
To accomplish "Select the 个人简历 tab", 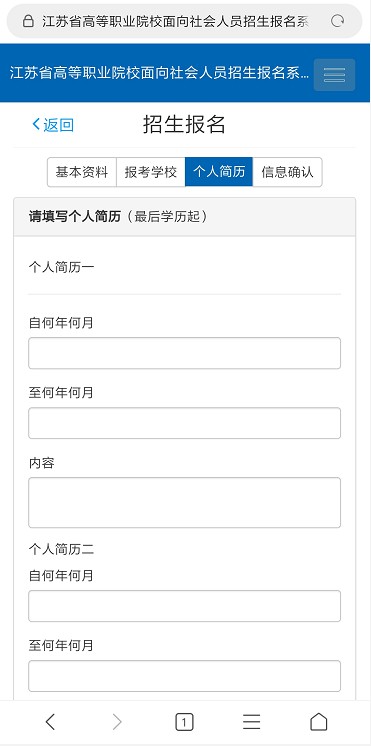I will point(219,172).
